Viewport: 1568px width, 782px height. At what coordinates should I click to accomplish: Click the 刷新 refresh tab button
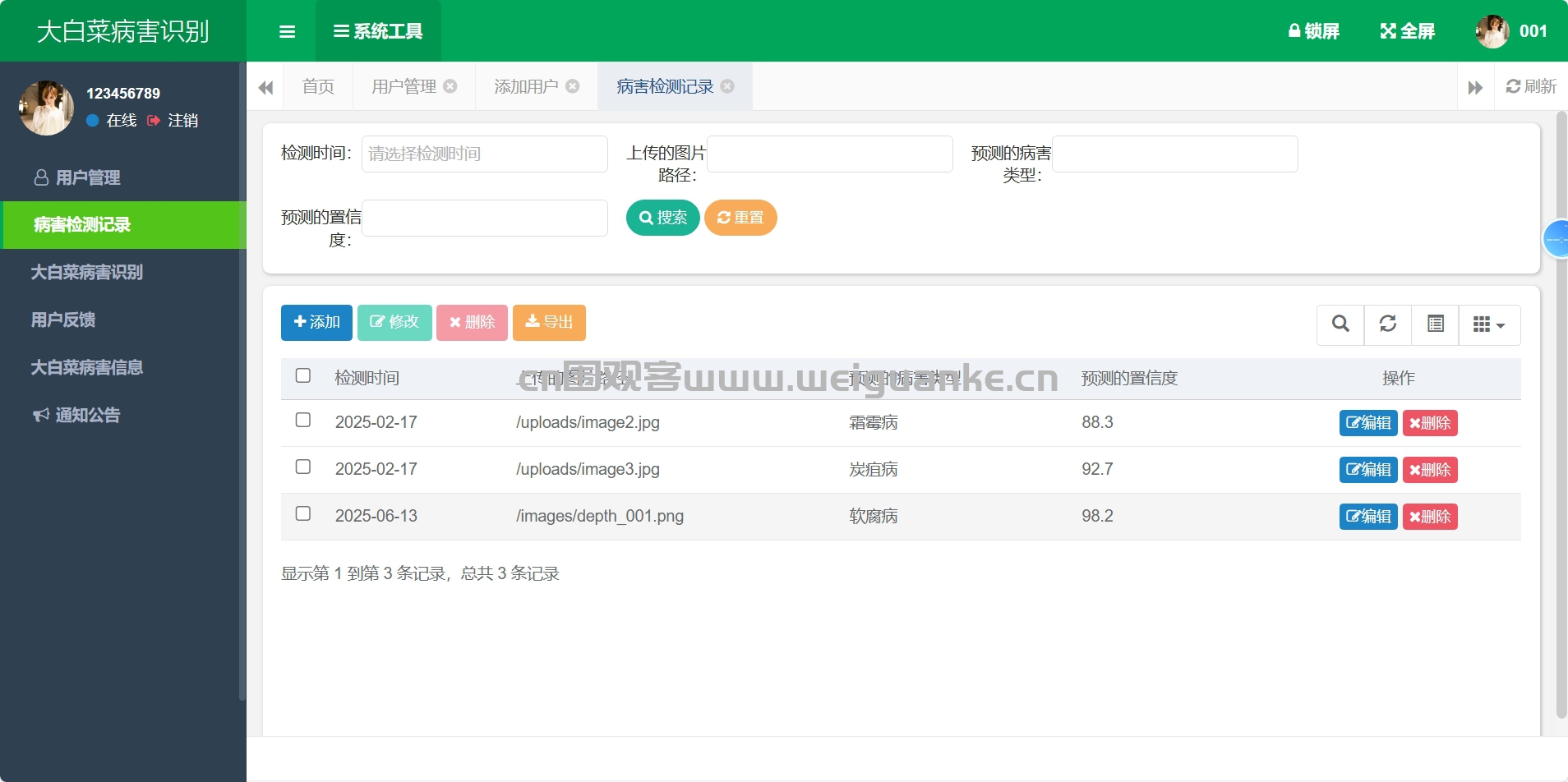tap(1531, 86)
